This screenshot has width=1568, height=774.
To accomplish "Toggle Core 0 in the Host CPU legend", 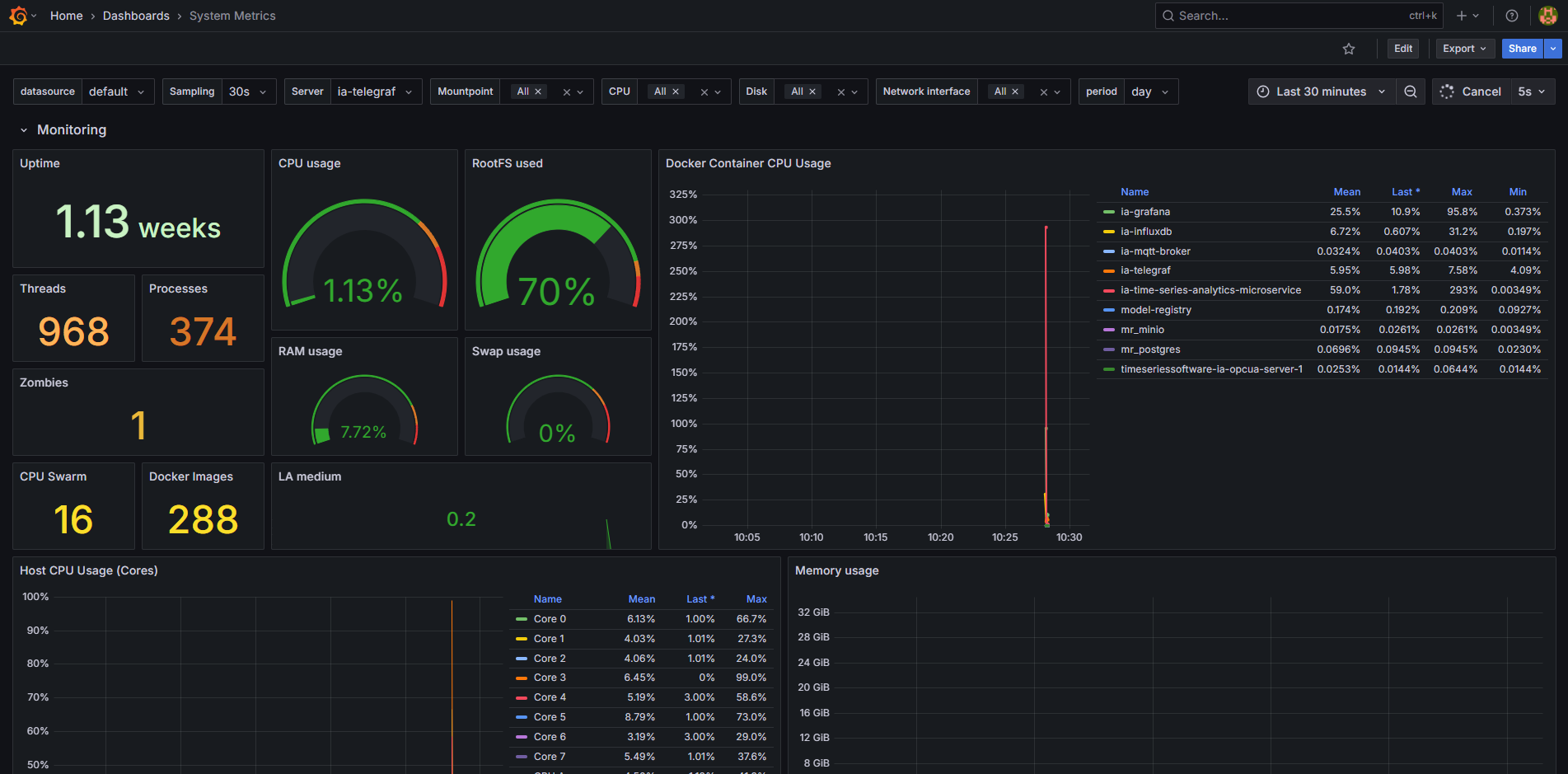I will 549,618.
